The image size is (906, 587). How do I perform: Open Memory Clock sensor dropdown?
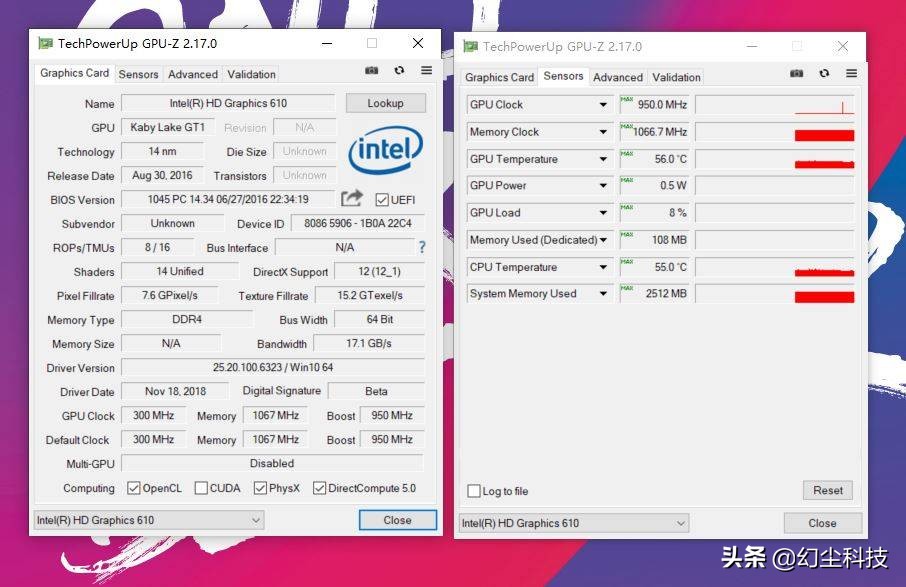click(603, 132)
